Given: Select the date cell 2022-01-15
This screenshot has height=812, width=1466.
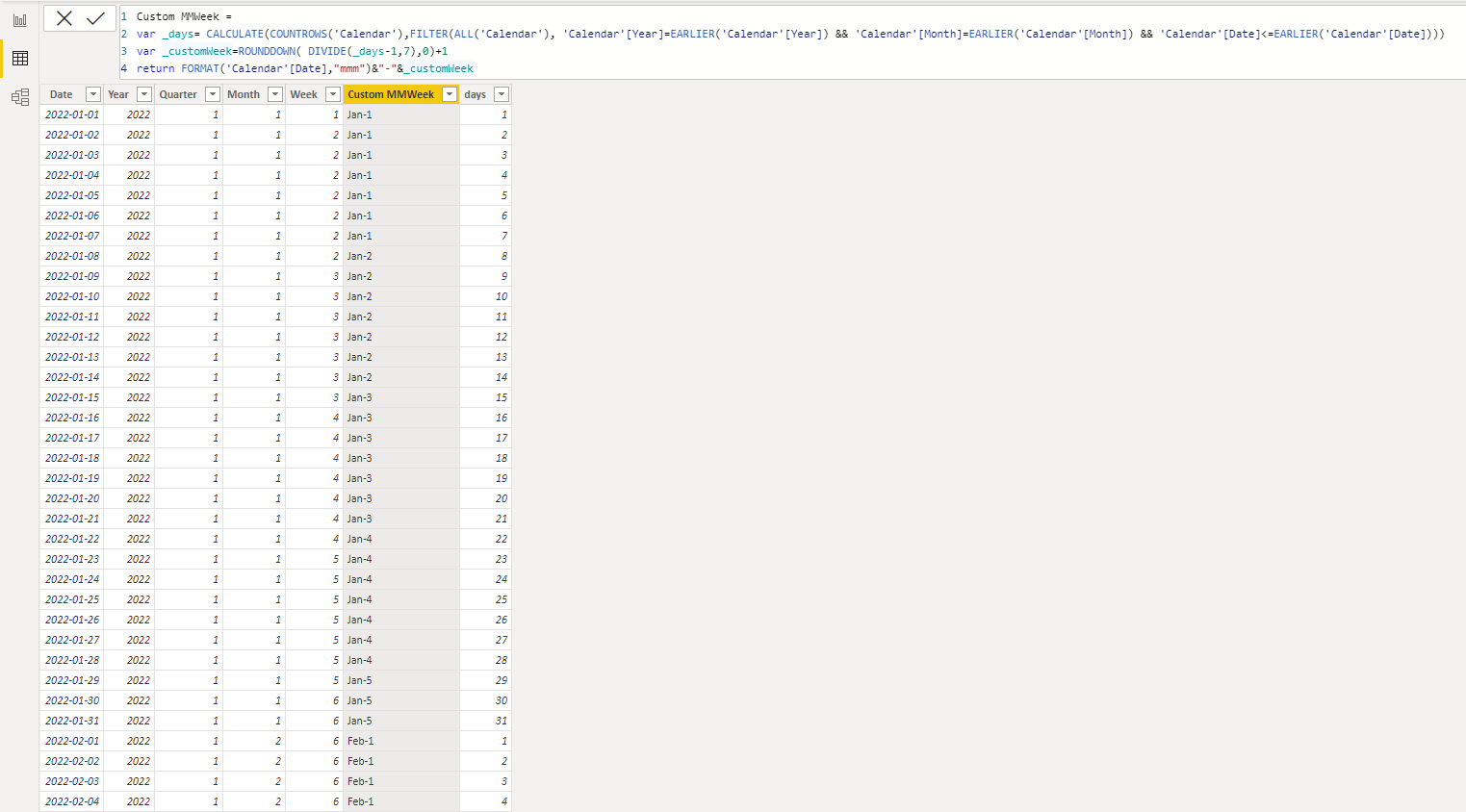Looking at the screenshot, I should click(72, 397).
